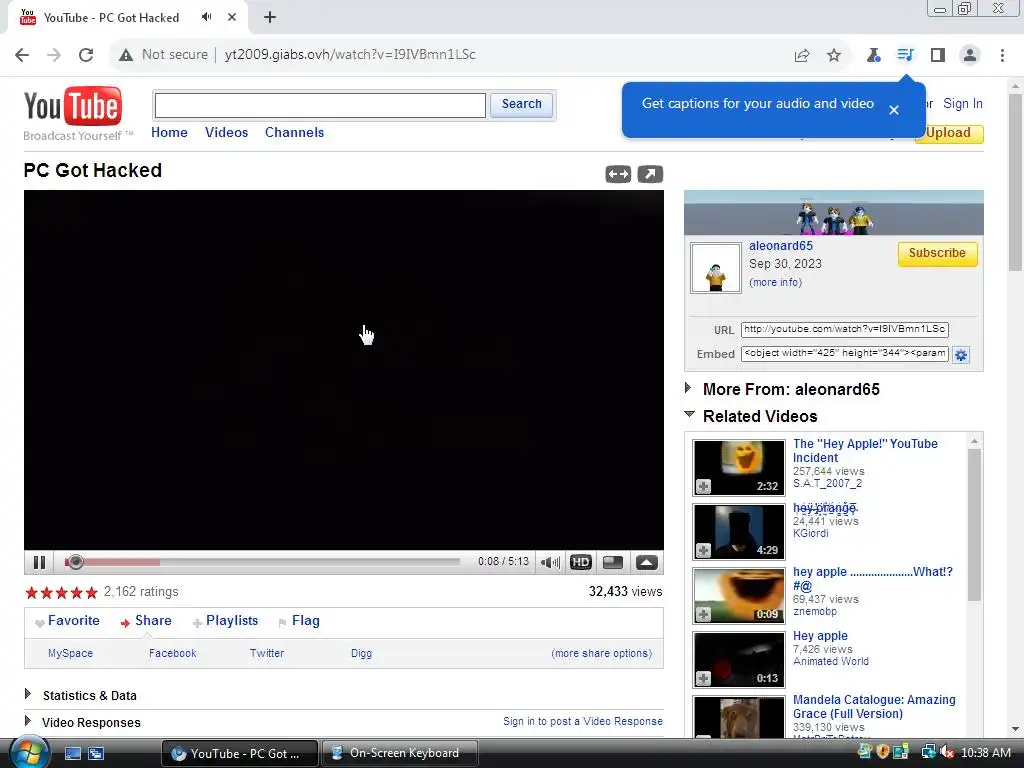Click the share page icon in address bar

[x=802, y=56]
